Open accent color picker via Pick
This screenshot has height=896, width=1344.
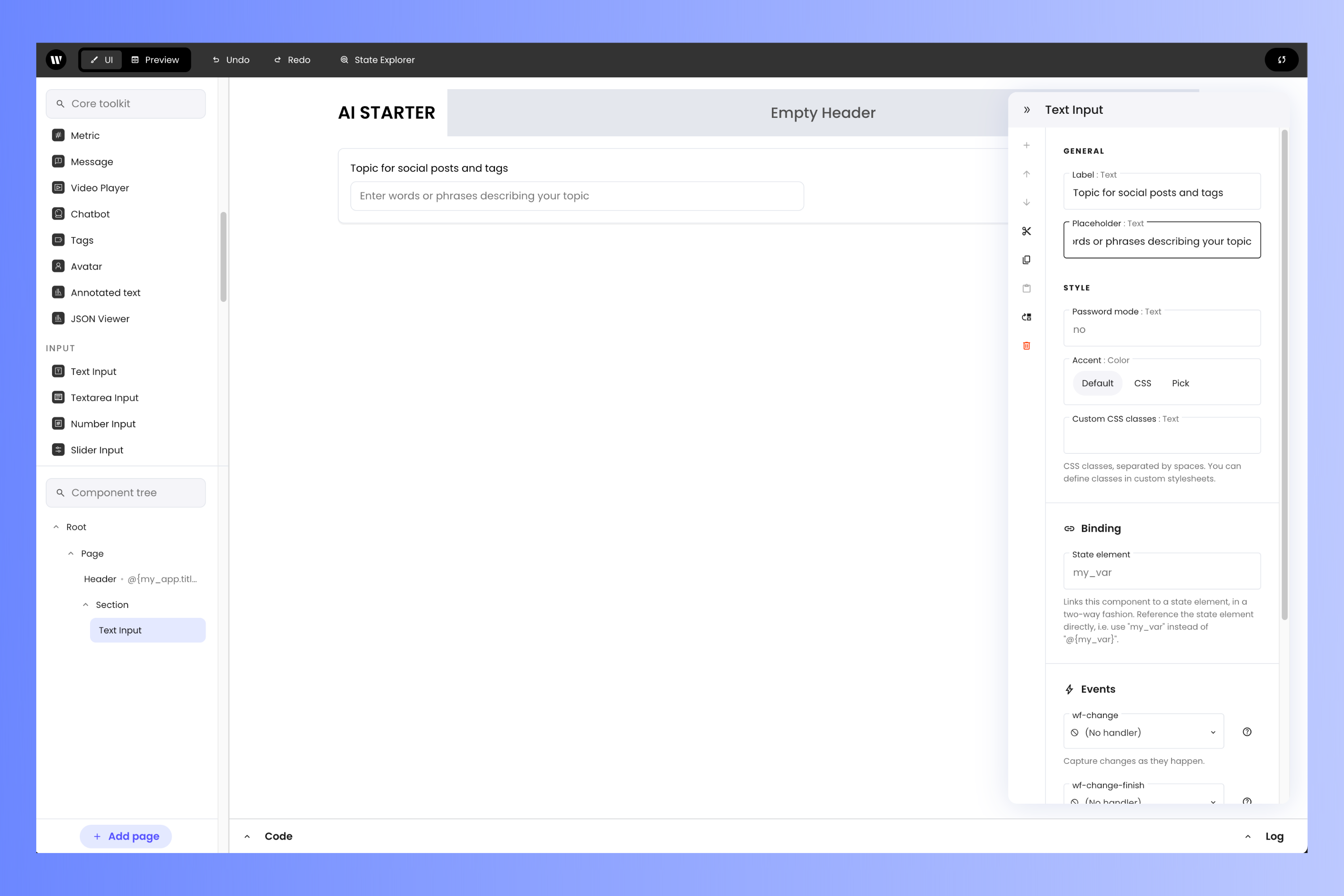click(x=1180, y=383)
